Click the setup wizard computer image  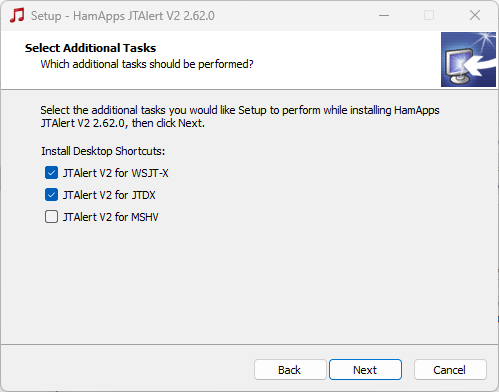[468, 59]
